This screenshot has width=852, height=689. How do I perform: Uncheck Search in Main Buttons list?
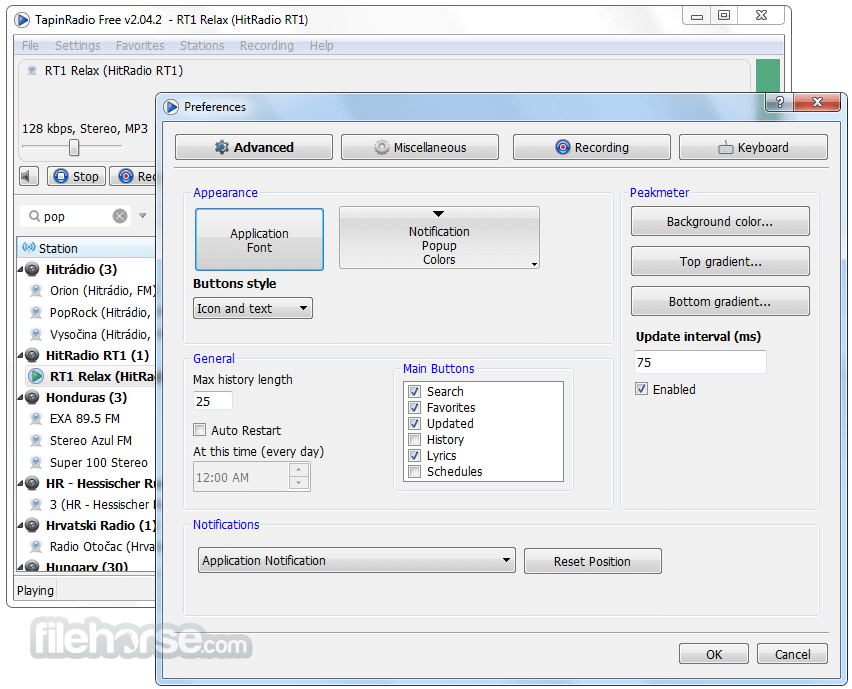coord(415,391)
